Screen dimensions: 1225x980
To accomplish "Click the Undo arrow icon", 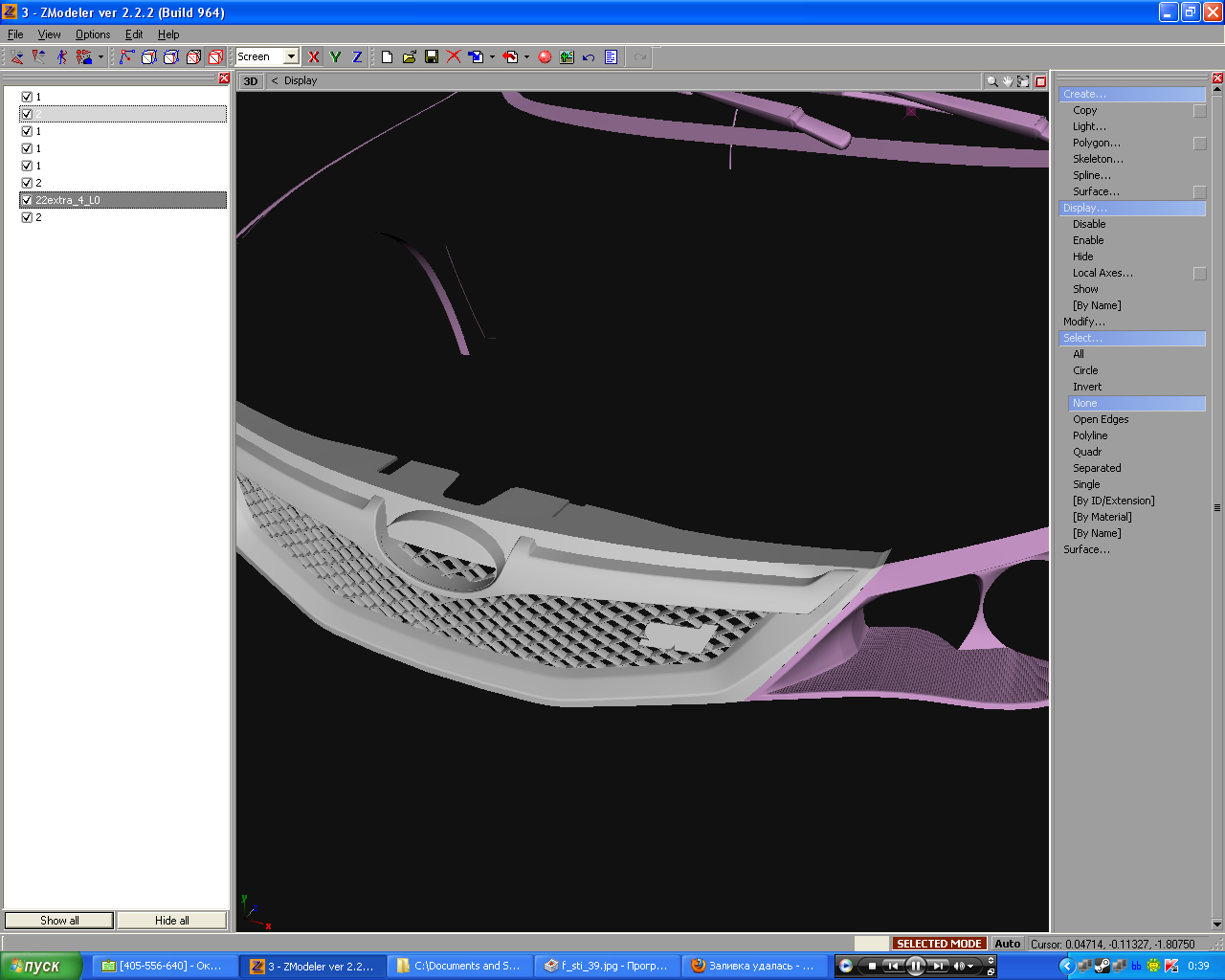I will (x=589, y=57).
